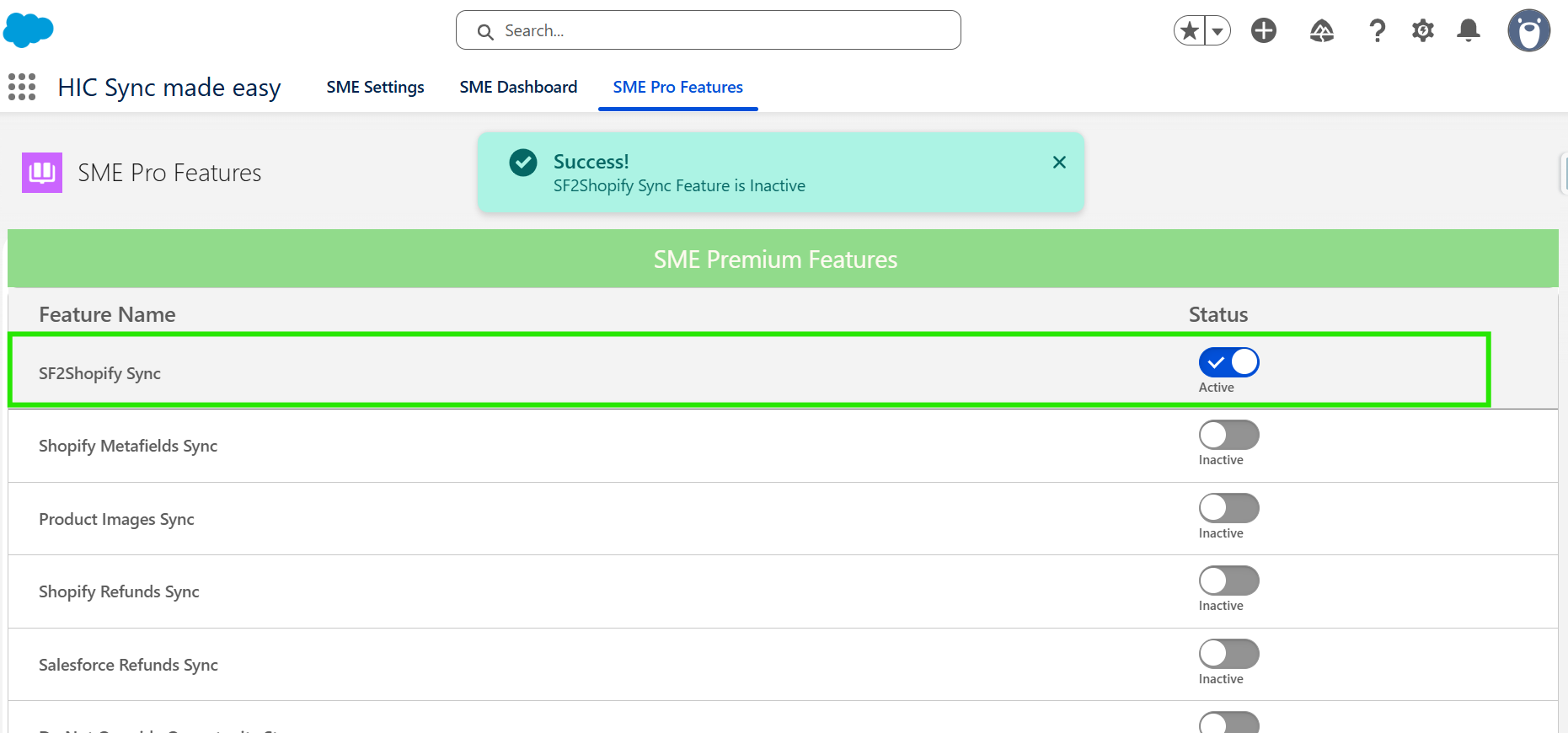Disable the SF2Shopify Sync toggle
The width and height of the screenshot is (1568, 733).
(1228, 362)
